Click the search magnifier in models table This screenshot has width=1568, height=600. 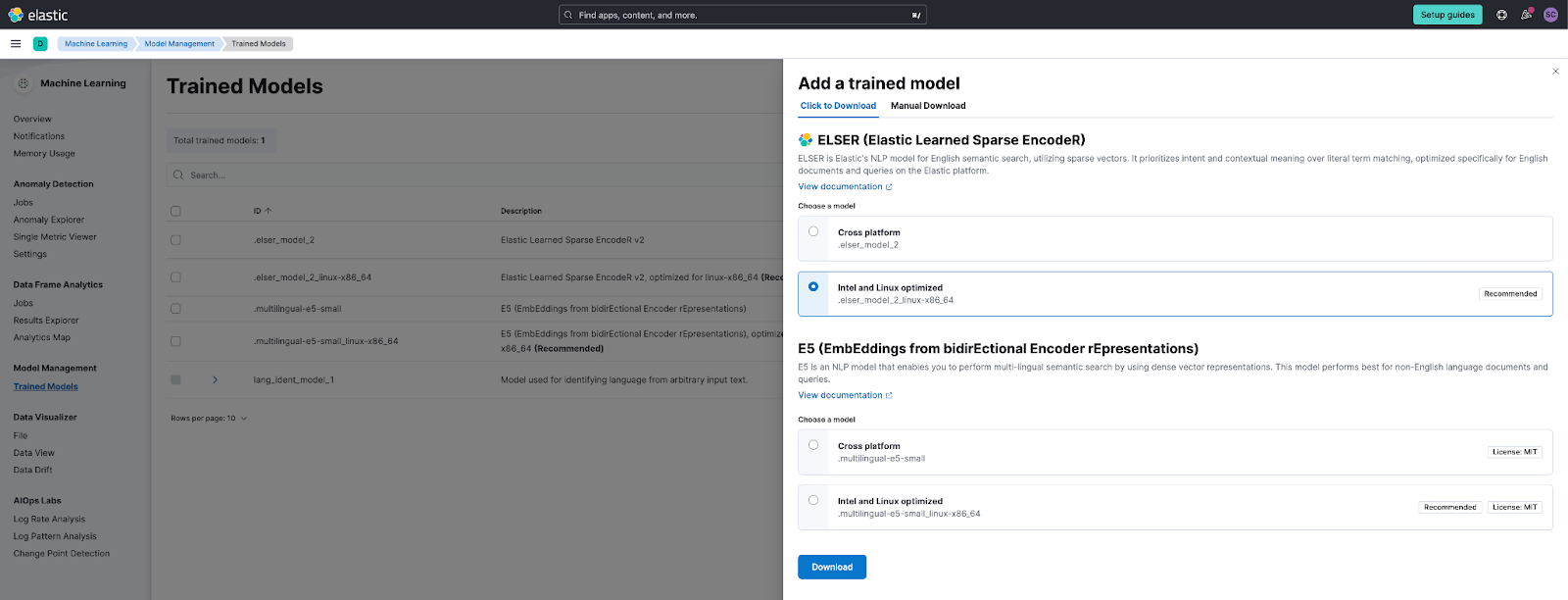coord(178,175)
